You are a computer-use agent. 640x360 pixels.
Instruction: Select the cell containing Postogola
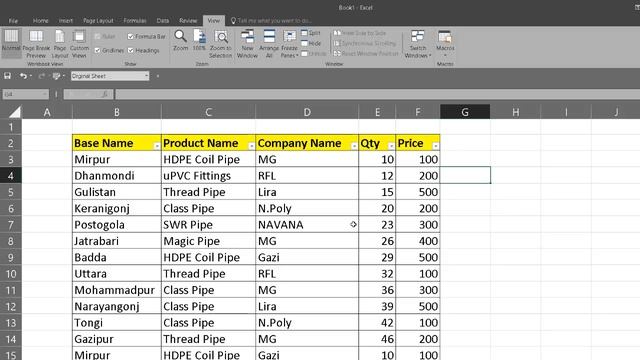pyautogui.click(x=117, y=224)
